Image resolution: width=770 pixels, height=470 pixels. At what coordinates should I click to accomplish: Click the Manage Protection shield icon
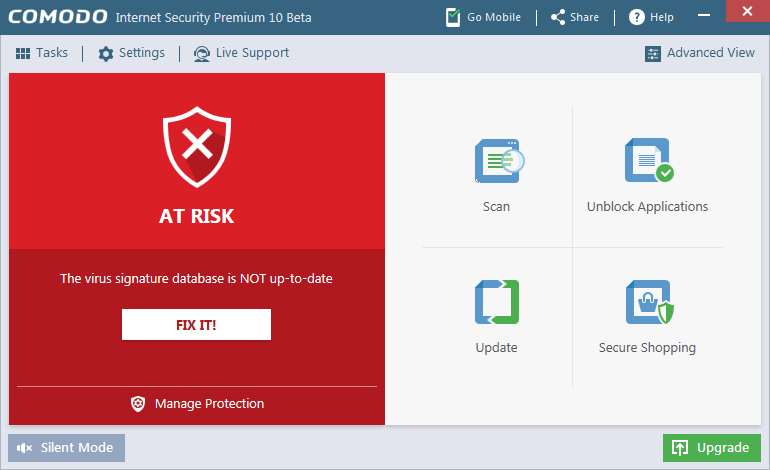click(138, 404)
